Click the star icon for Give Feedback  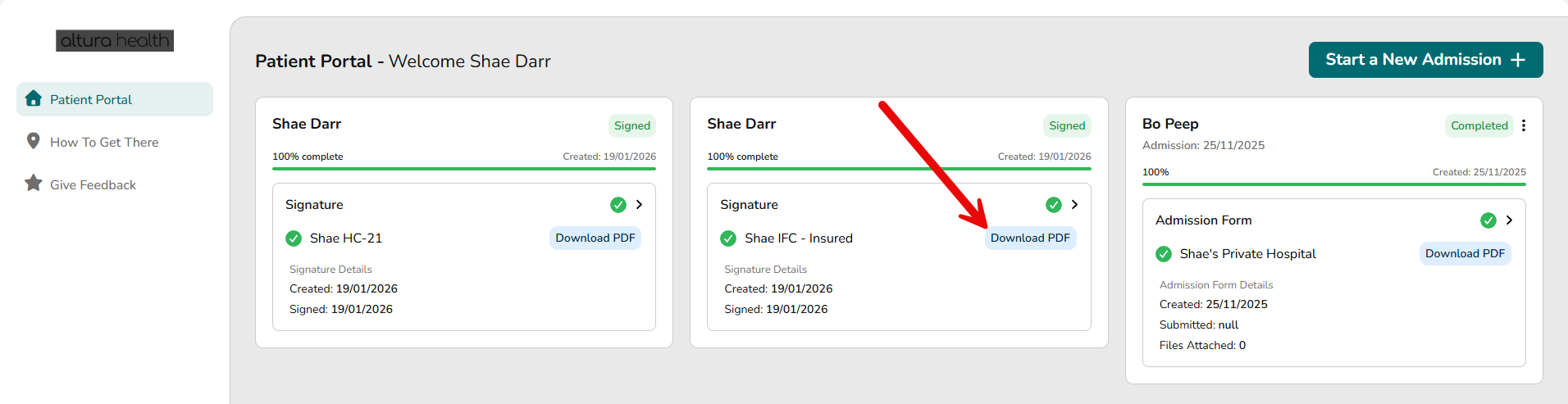coord(34,183)
